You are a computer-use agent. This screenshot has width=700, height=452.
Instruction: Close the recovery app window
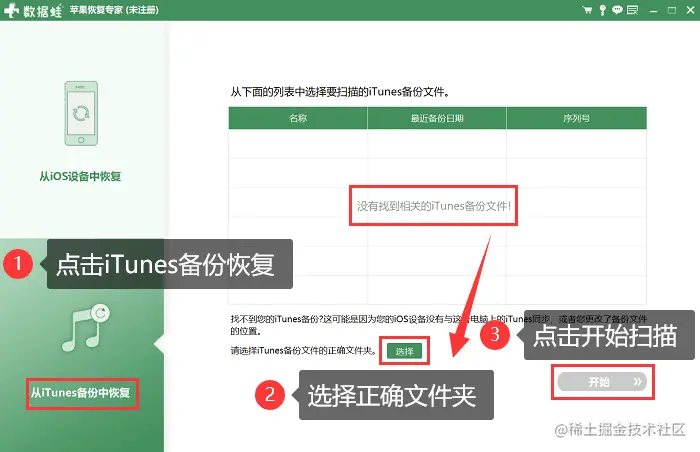691,10
